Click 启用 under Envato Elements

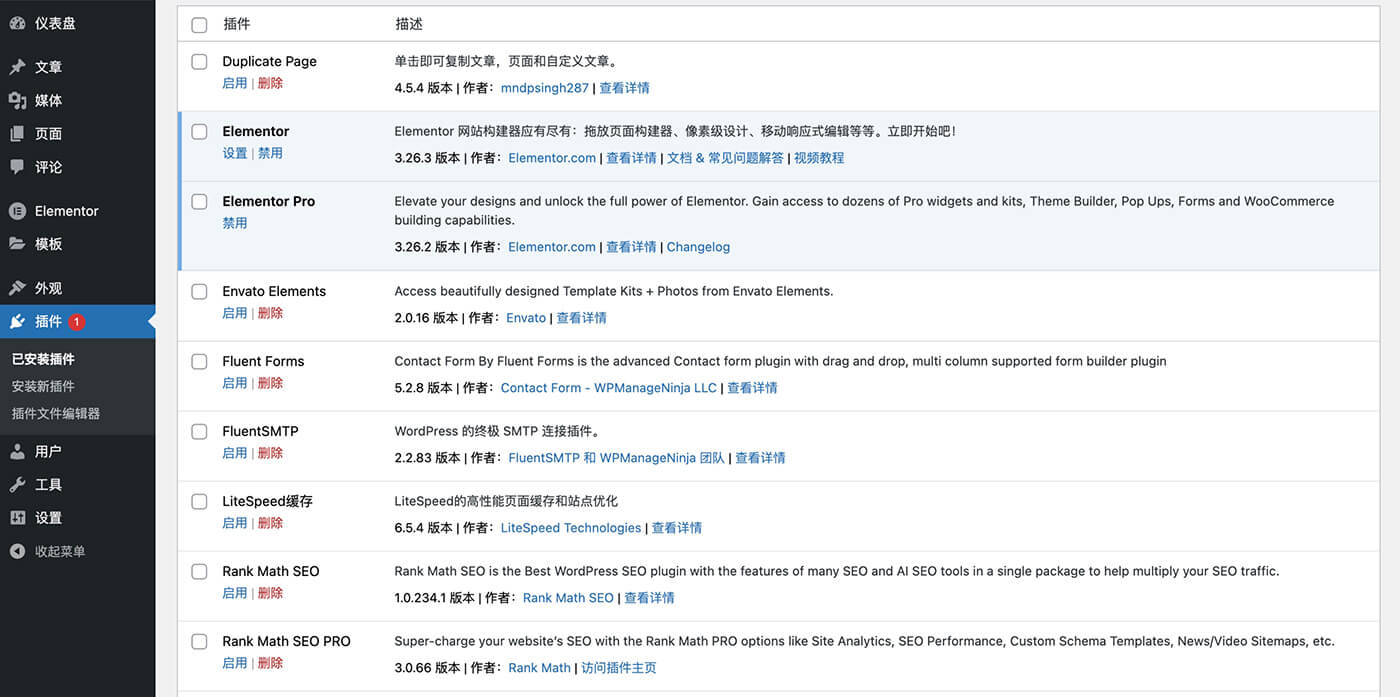(x=235, y=314)
